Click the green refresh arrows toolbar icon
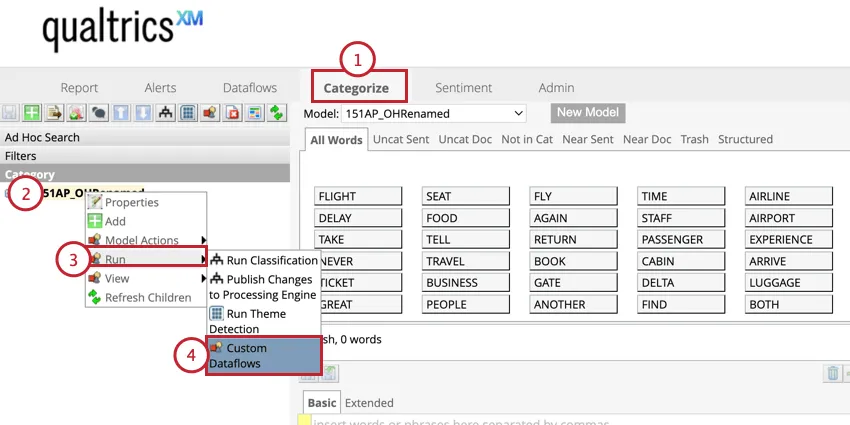Screen dimensions: 850x425 point(276,113)
